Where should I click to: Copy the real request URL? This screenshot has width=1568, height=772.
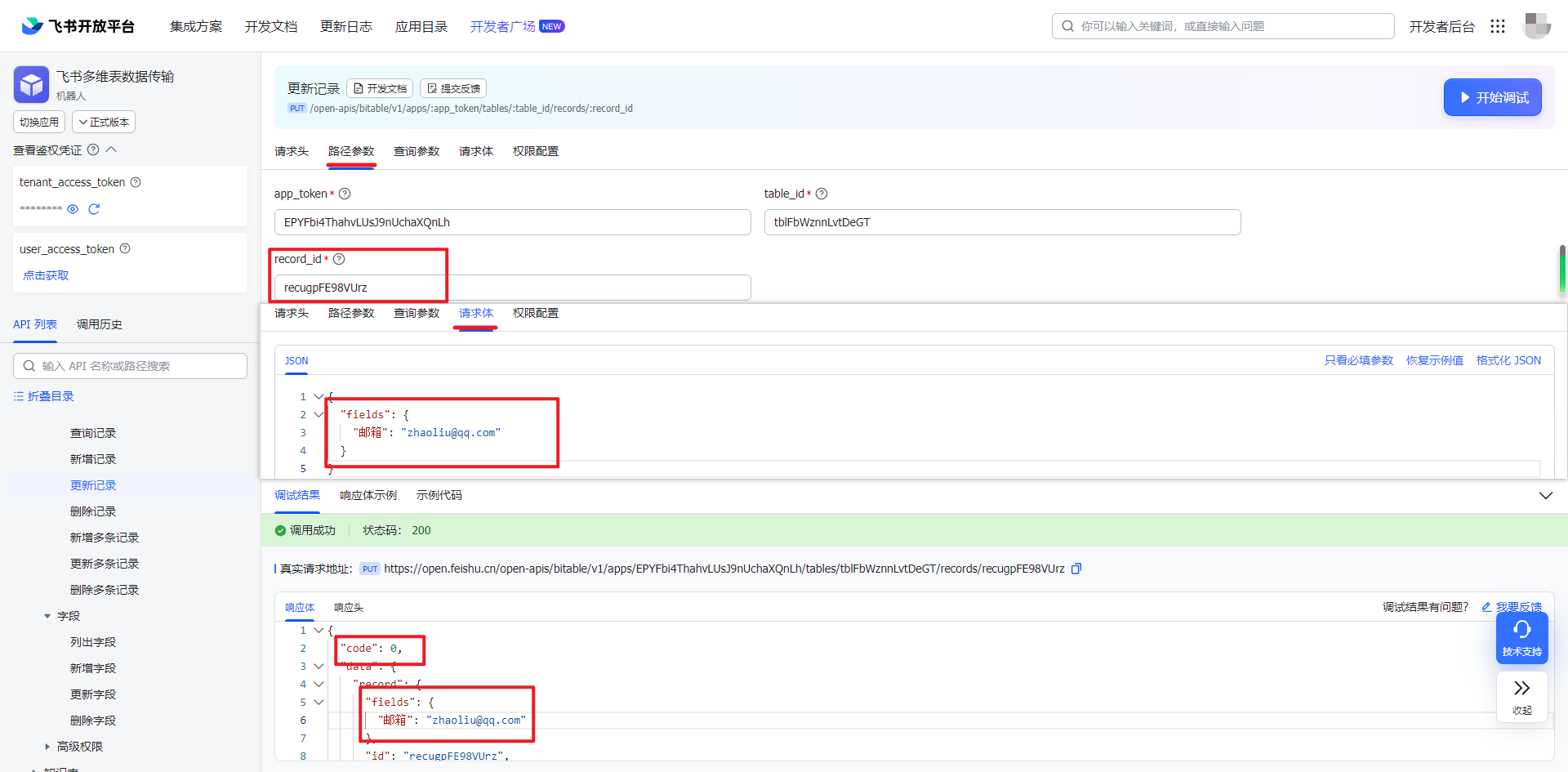pyautogui.click(x=1076, y=569)
